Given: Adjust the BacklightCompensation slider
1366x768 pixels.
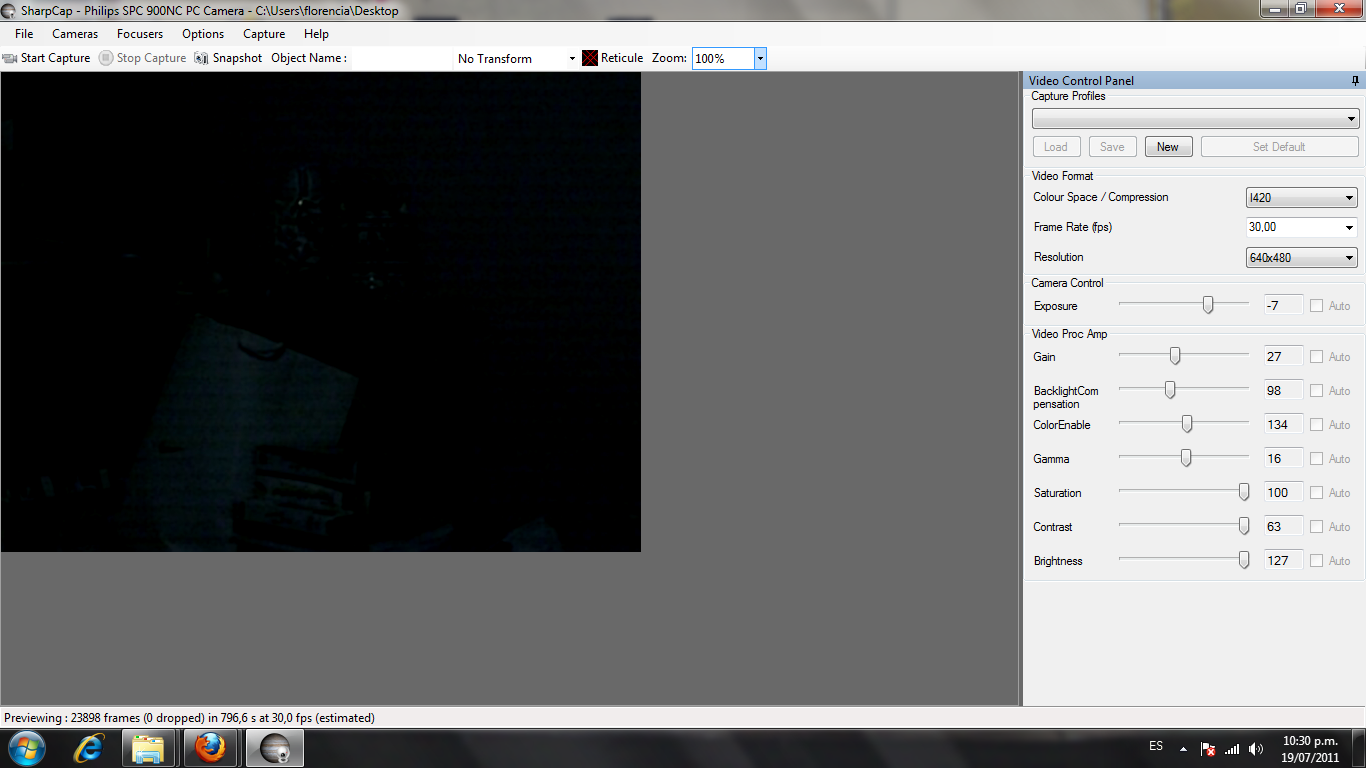Looking at the screenshot, I should coord(1170,390).
